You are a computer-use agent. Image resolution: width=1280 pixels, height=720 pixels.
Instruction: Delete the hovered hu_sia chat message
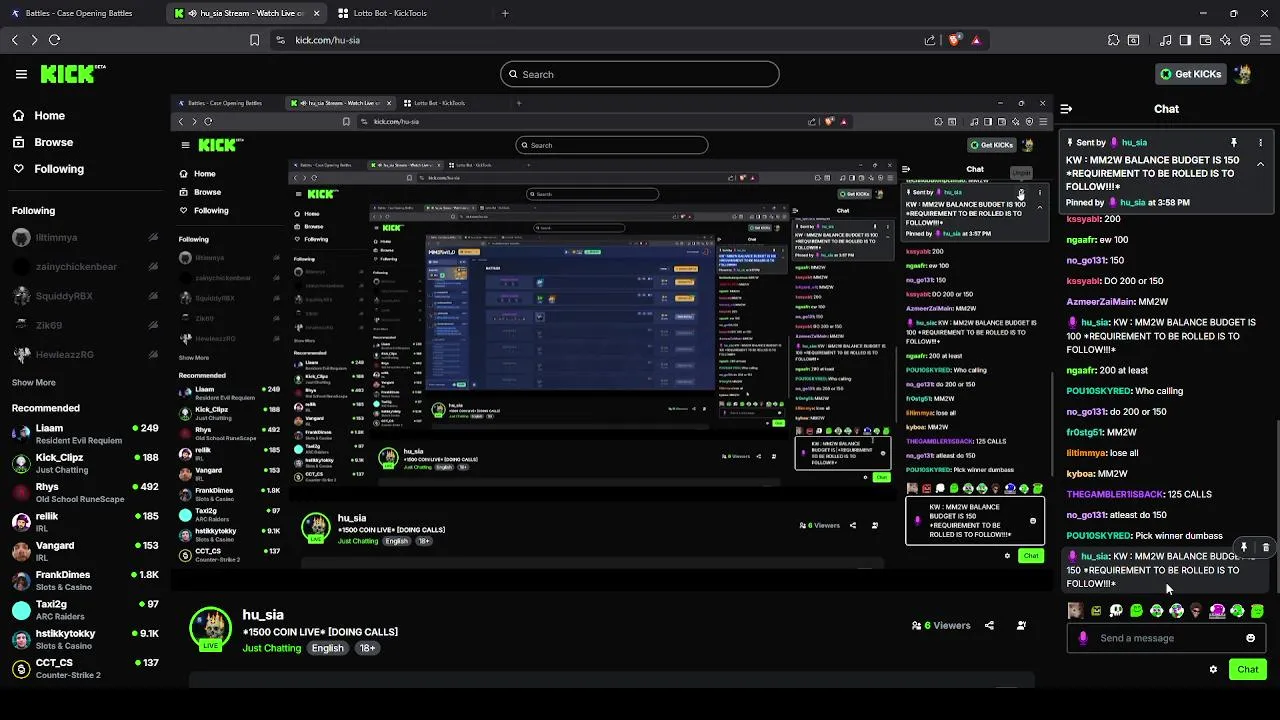coord(1265,547)
